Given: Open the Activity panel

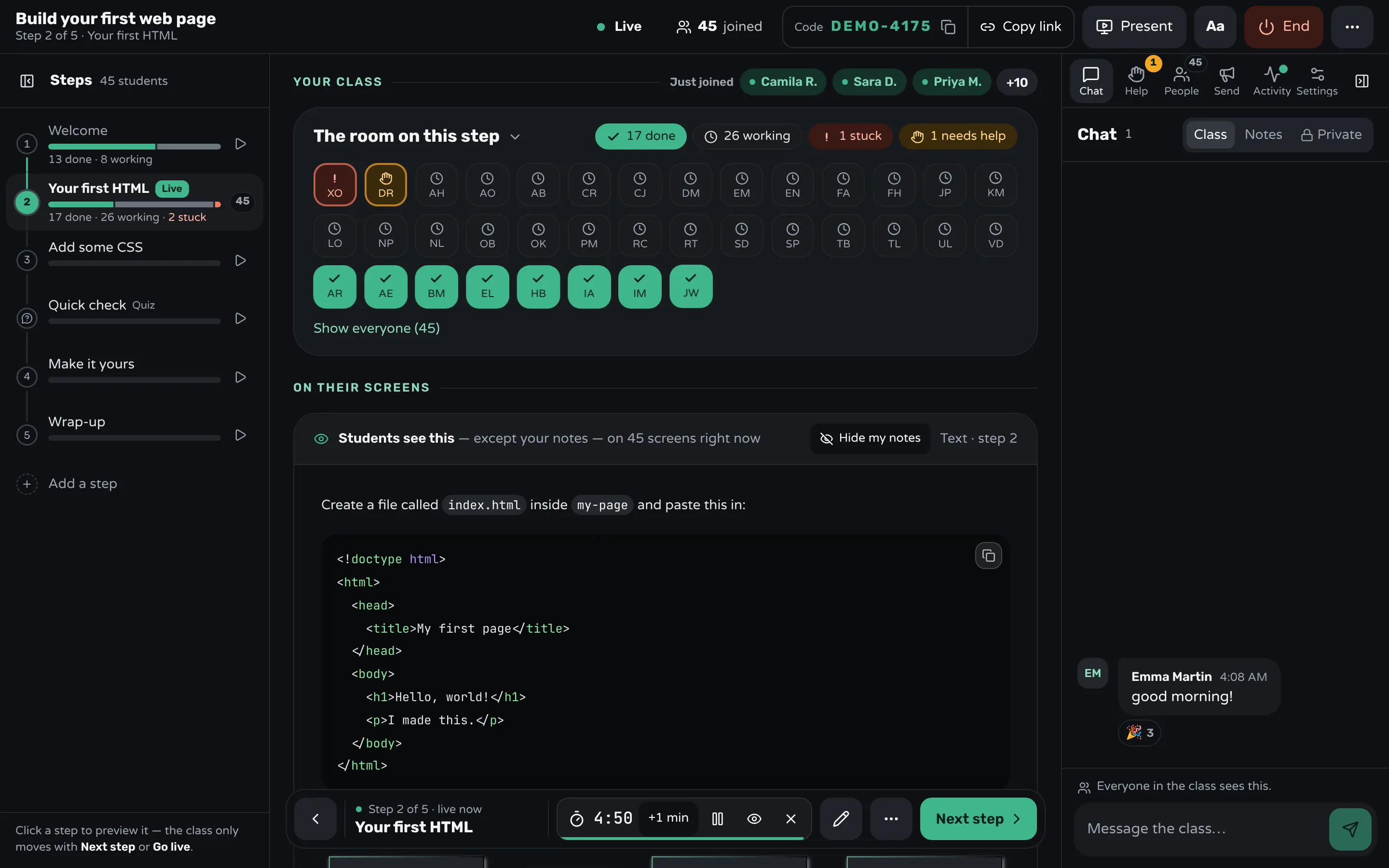Looking at the screenshot, I should (x=1271, y=81).
